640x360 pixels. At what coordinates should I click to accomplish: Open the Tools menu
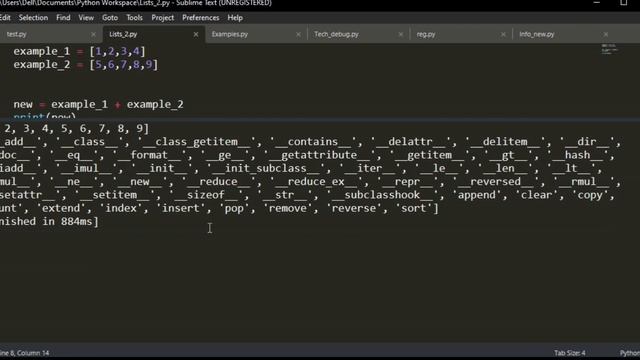tap(134, 18)
